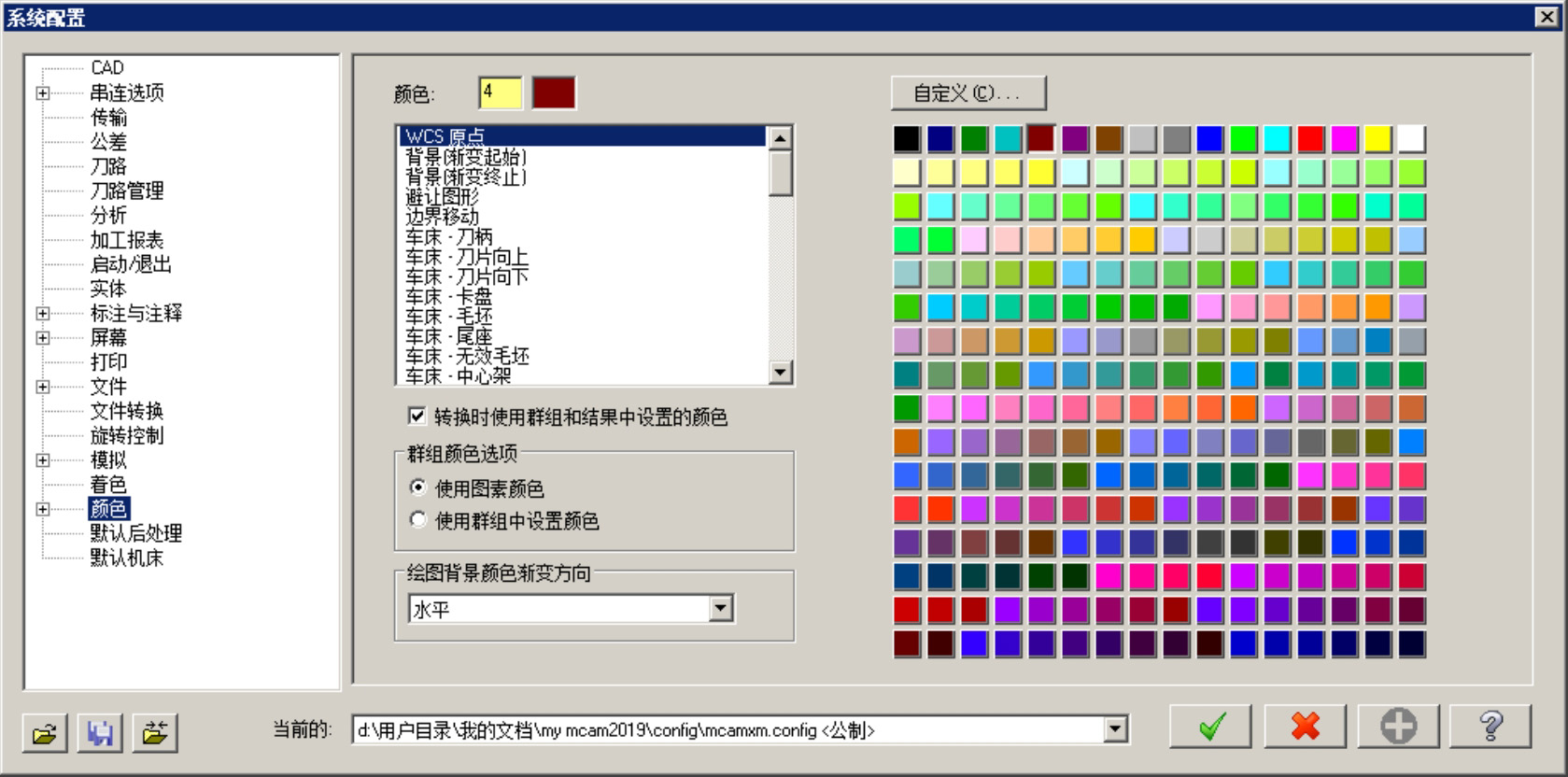Pick the bright red swatch in top row
1568x777 pixels.
click(x=1310, y=139)
